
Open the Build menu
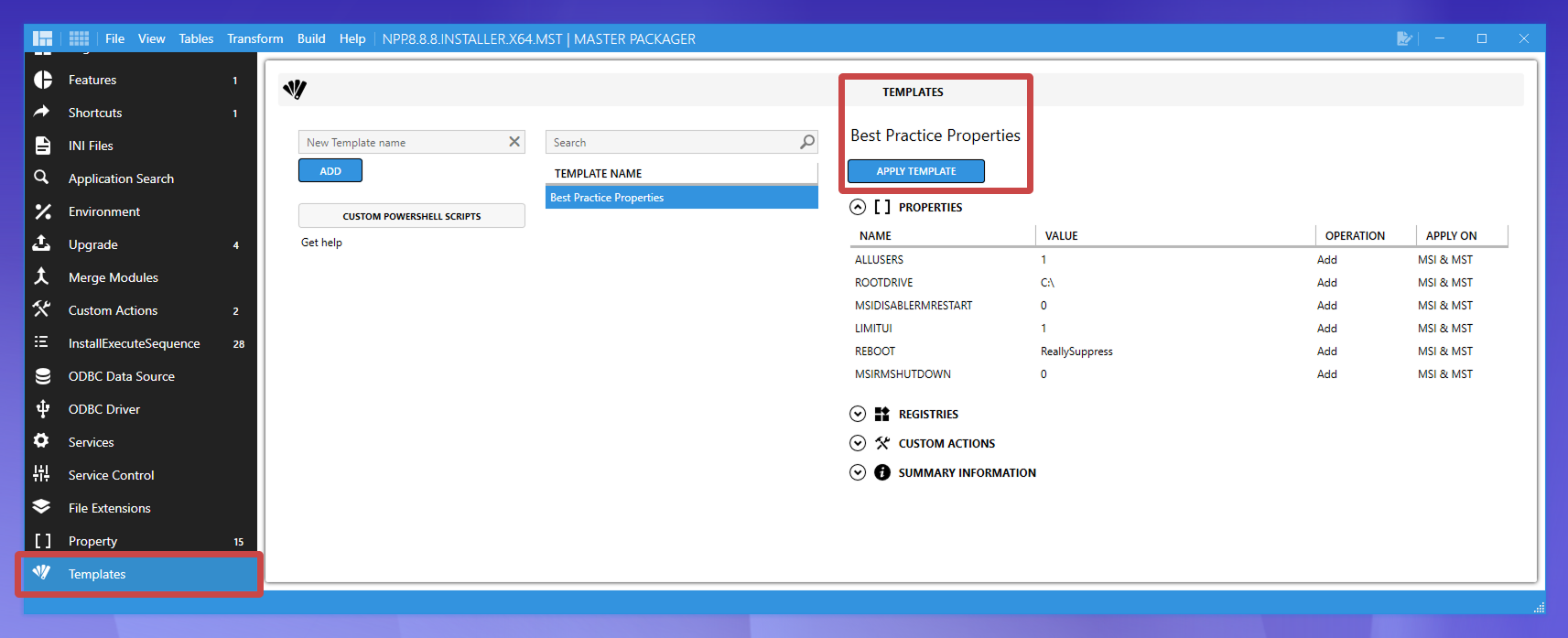coord(311,38)
